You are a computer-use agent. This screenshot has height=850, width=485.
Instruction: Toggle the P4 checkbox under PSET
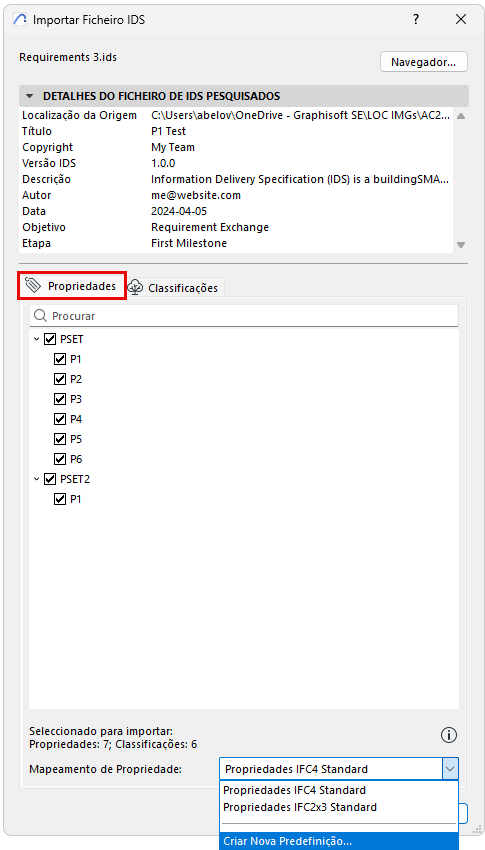tap(60, 419)
